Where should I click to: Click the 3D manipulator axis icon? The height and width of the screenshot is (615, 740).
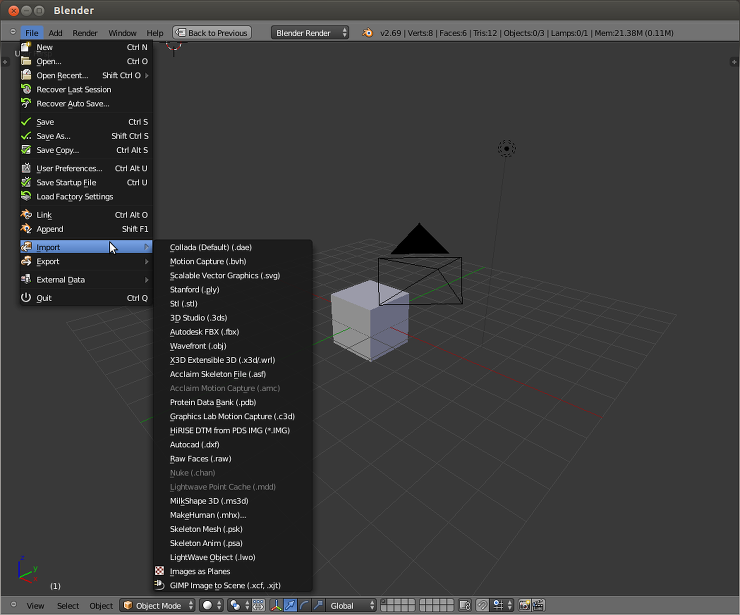click(276, 606)
